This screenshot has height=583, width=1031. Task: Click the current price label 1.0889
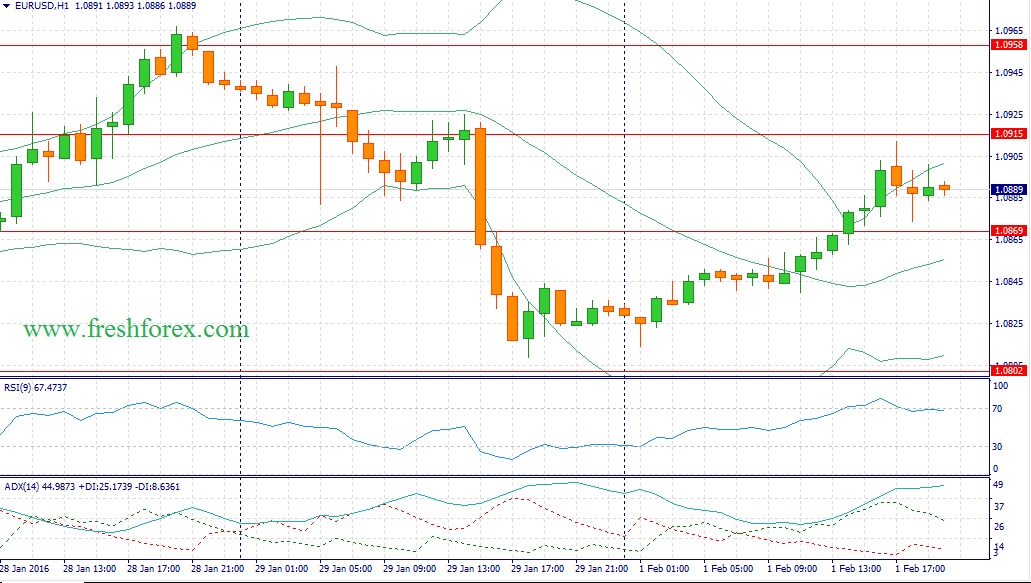coord(1007,189)
